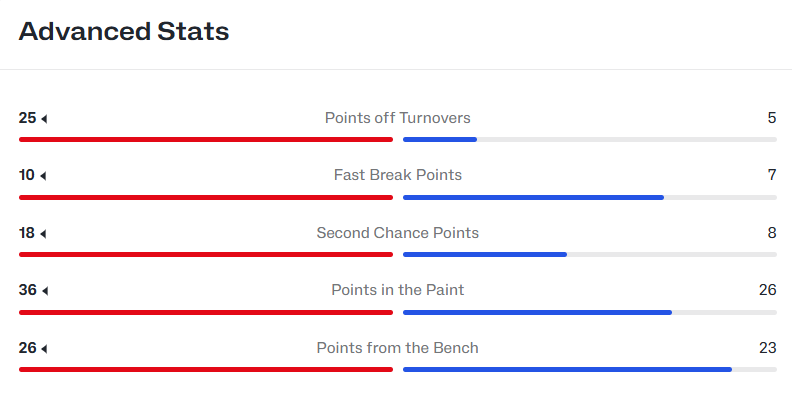Click the red Points from the Bench bar
Image resolution: width=792 pixels, height=396 pixels.
coord(206,370)
